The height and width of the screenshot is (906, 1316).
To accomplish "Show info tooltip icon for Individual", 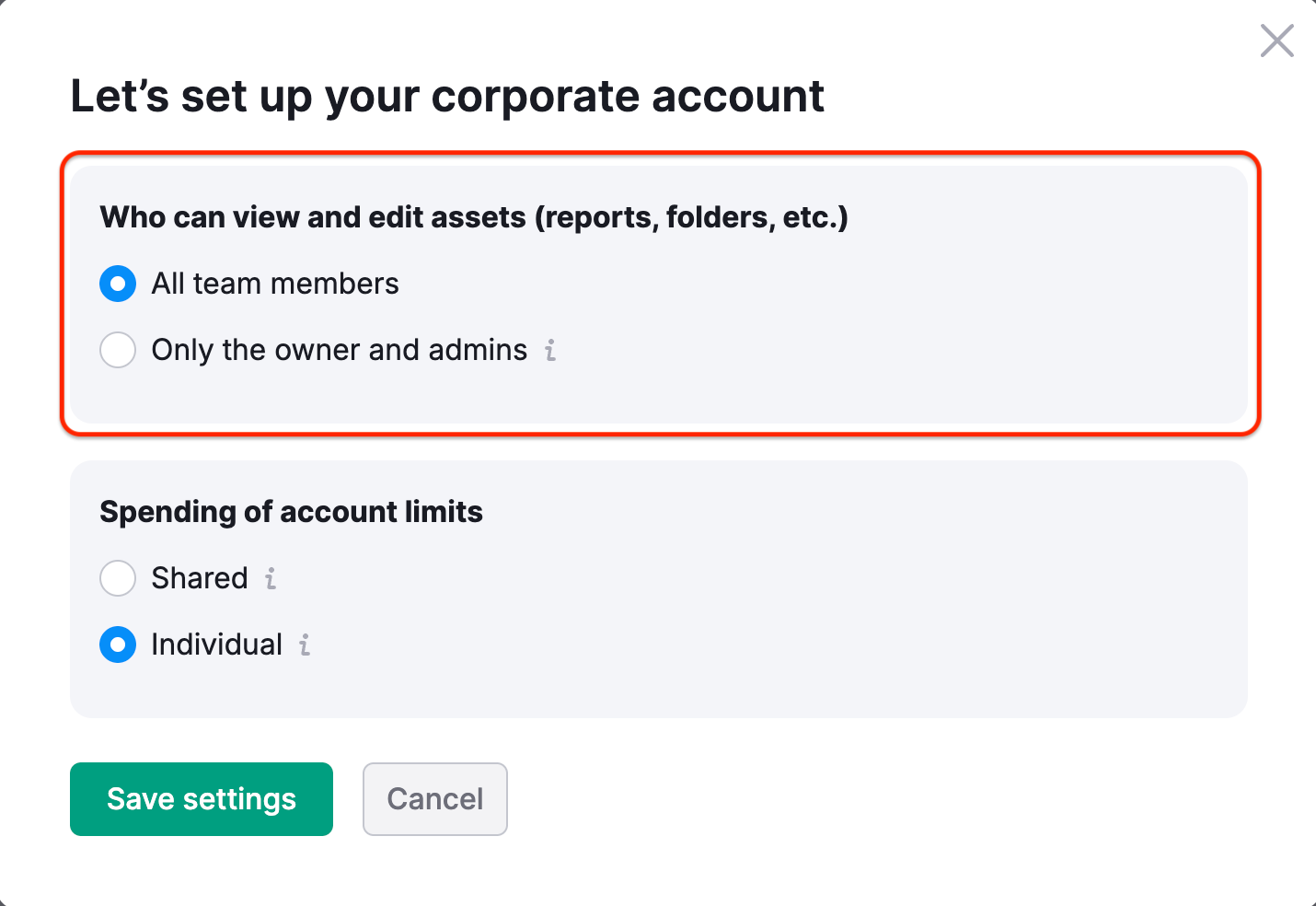I will [x=305, y=645].
